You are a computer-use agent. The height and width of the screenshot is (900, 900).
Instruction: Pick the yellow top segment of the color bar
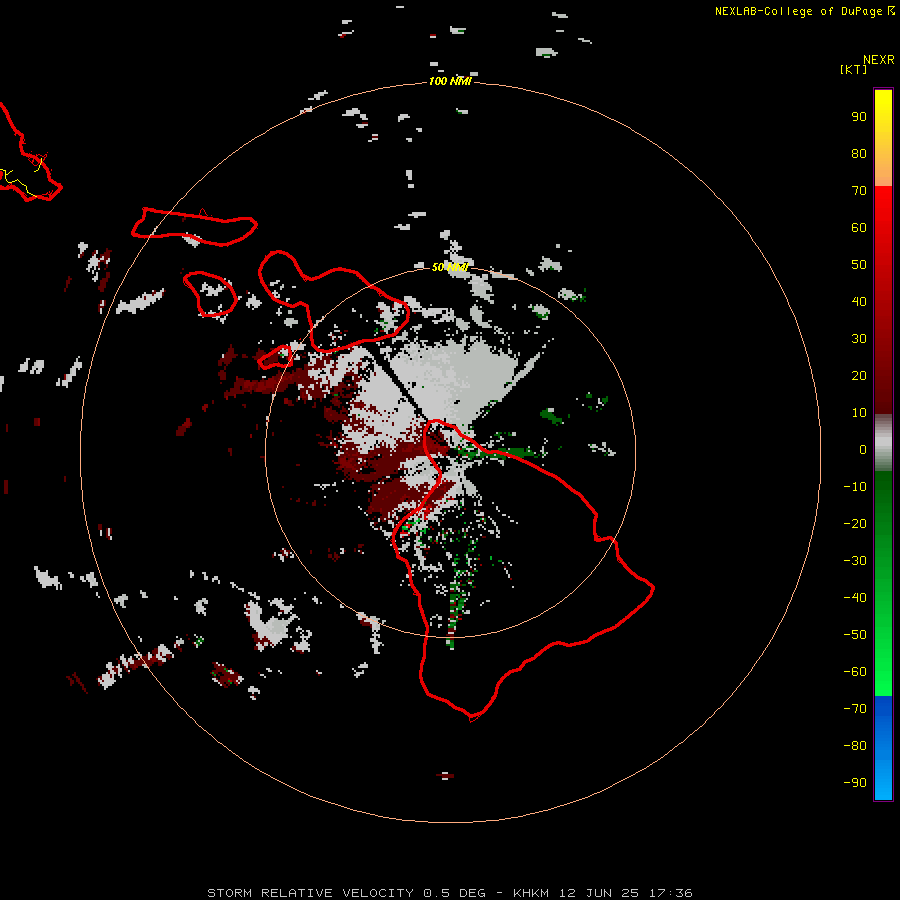point(883,138)
